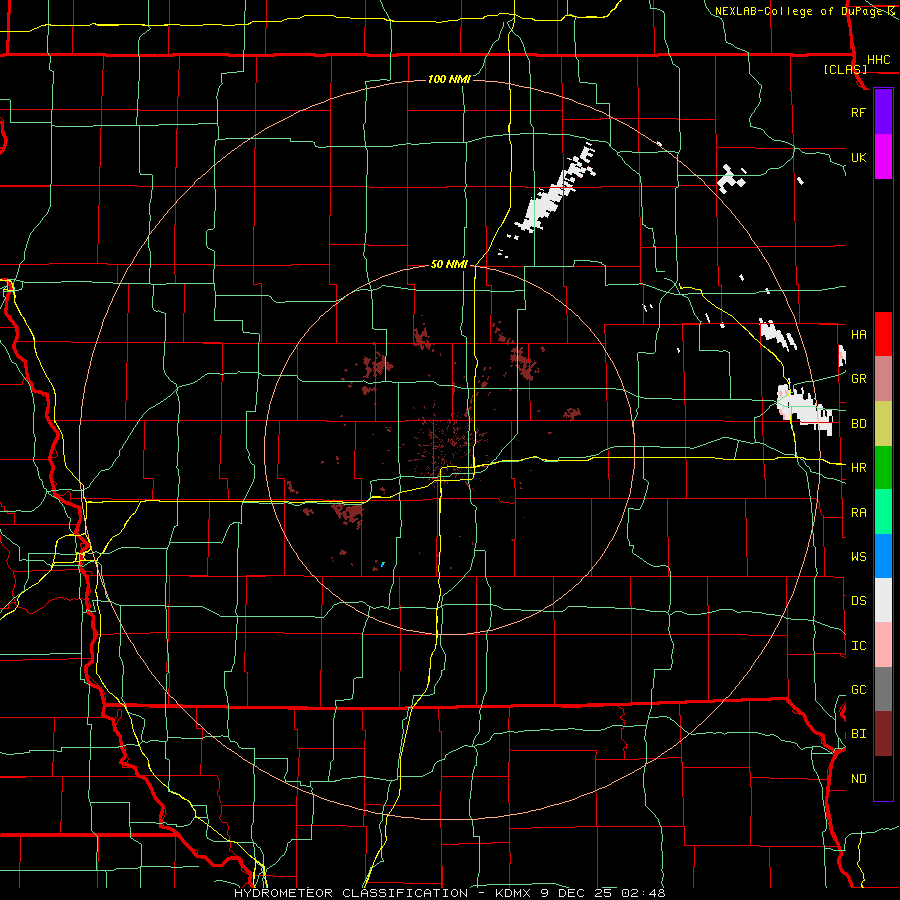Click the "HHC" product code text
This screenshot has height=900, width=900.
tap(879, 60)
